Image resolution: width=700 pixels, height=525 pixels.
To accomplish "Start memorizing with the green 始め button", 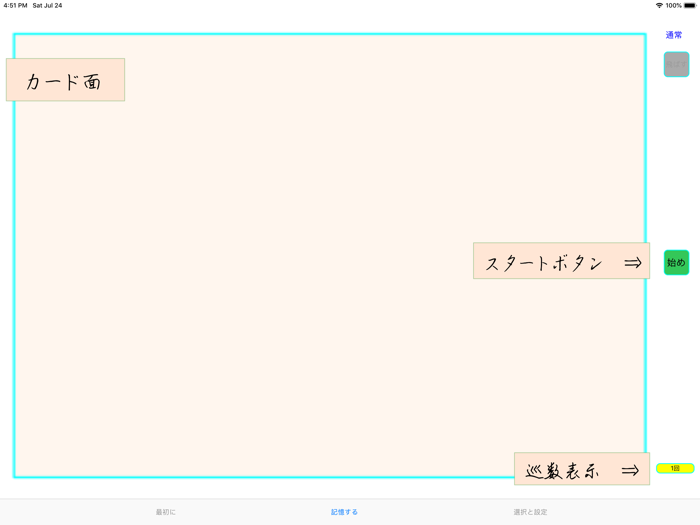I will [676, 262].
